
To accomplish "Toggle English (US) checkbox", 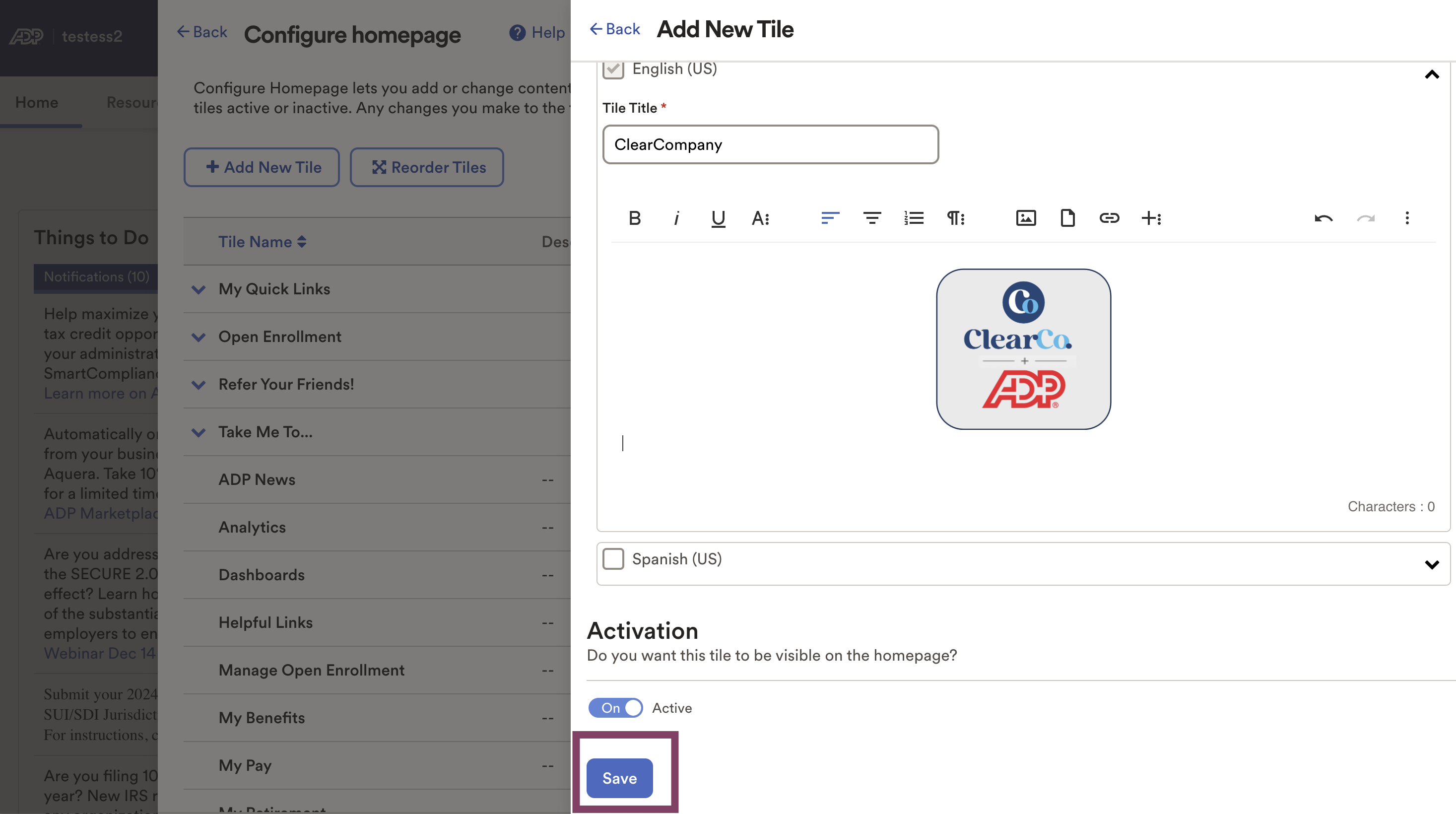I will coord(613,69).
